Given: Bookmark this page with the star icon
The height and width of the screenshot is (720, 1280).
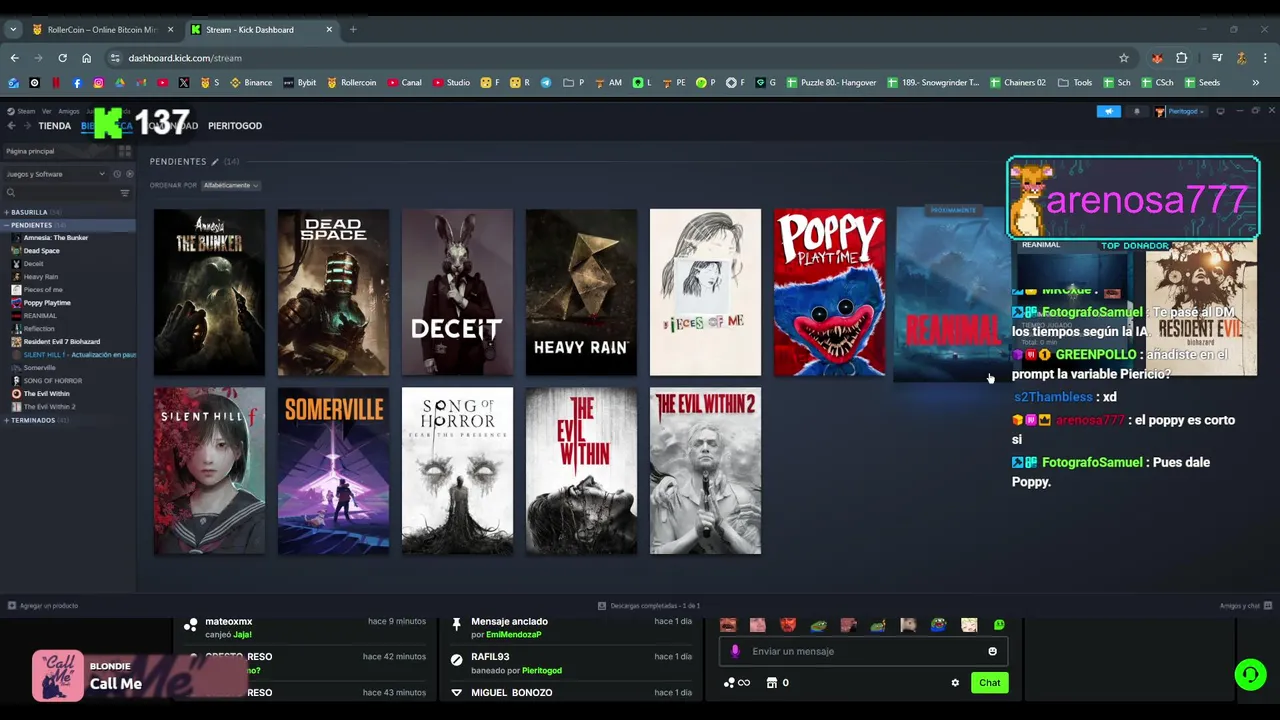Looking at the screenshot, I should [x=1124, y=58].
